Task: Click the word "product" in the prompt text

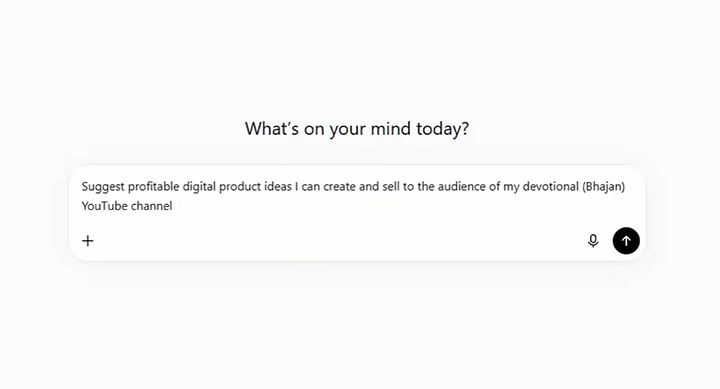Action: [239, 186]
